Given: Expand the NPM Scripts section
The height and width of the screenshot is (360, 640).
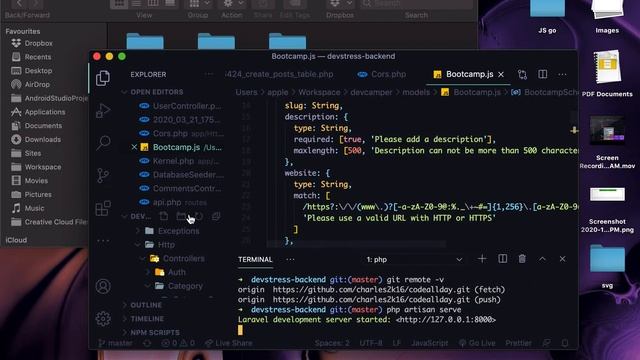Looking at the screenshot, I should click(155, 332).
